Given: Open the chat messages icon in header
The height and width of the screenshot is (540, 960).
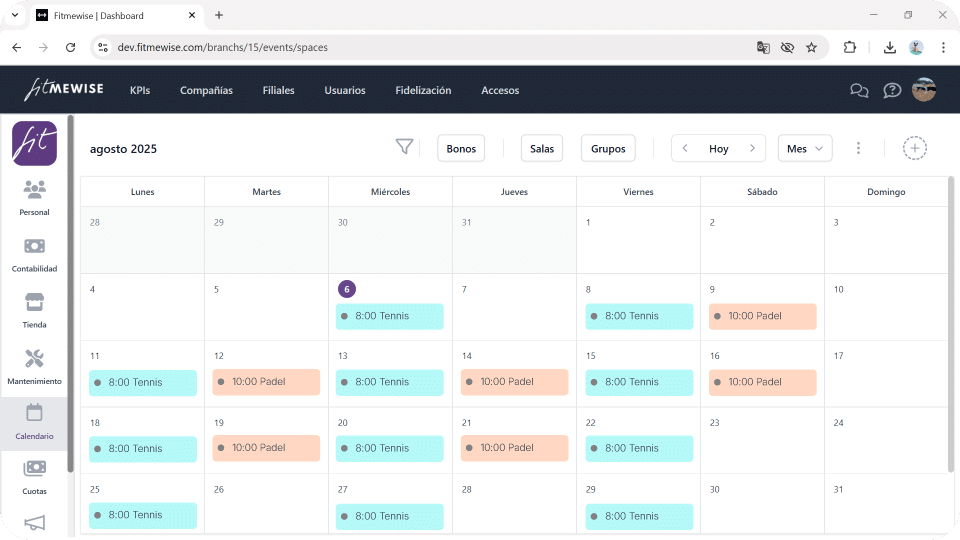Looking at the screenshot, I should coord(860,91).
